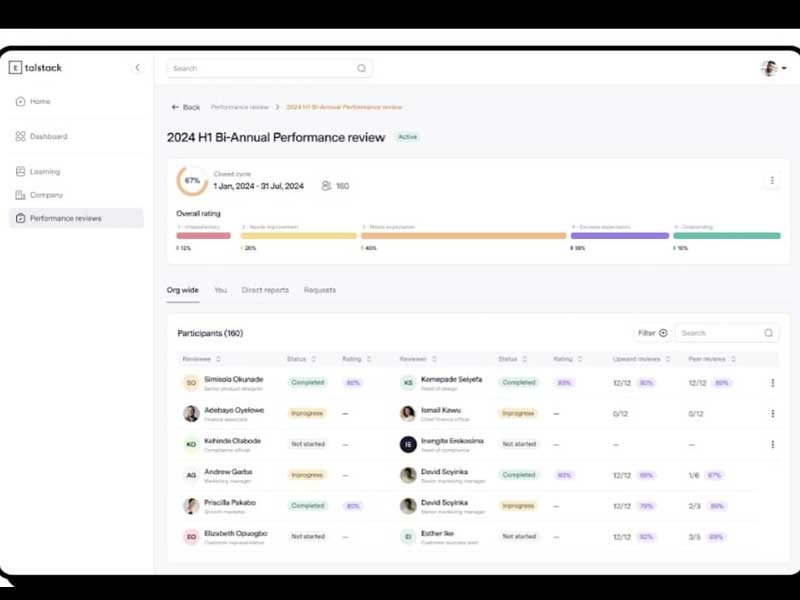This screenshot has width=800, height=600.
Task: Switch to the Direct reports tab
Action: (x=265, y=290)
